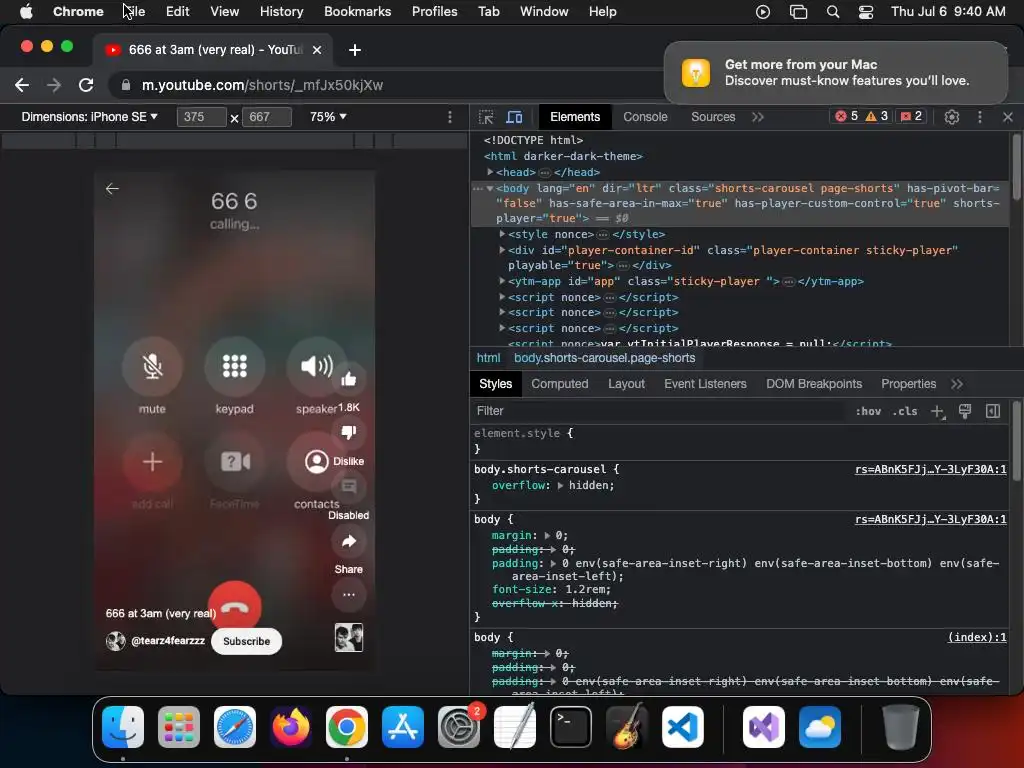Toggle the device toolbar icon
Viewport: 1024px width, 768px height.
pos(515,117)
